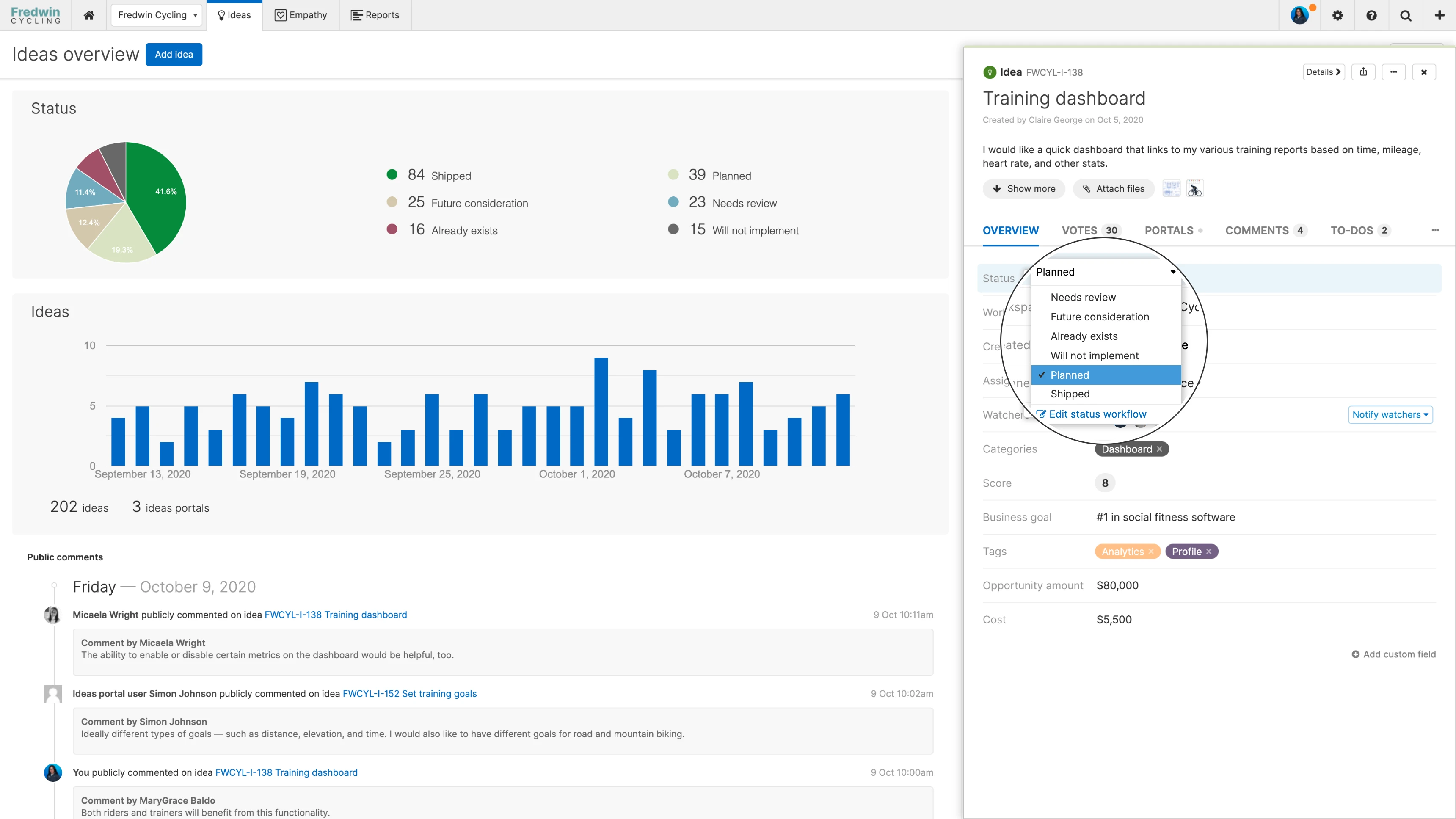Remove the Profile tag
Screen dimensions: 1456x819
pyautogui.click(x=1209, y=551)
